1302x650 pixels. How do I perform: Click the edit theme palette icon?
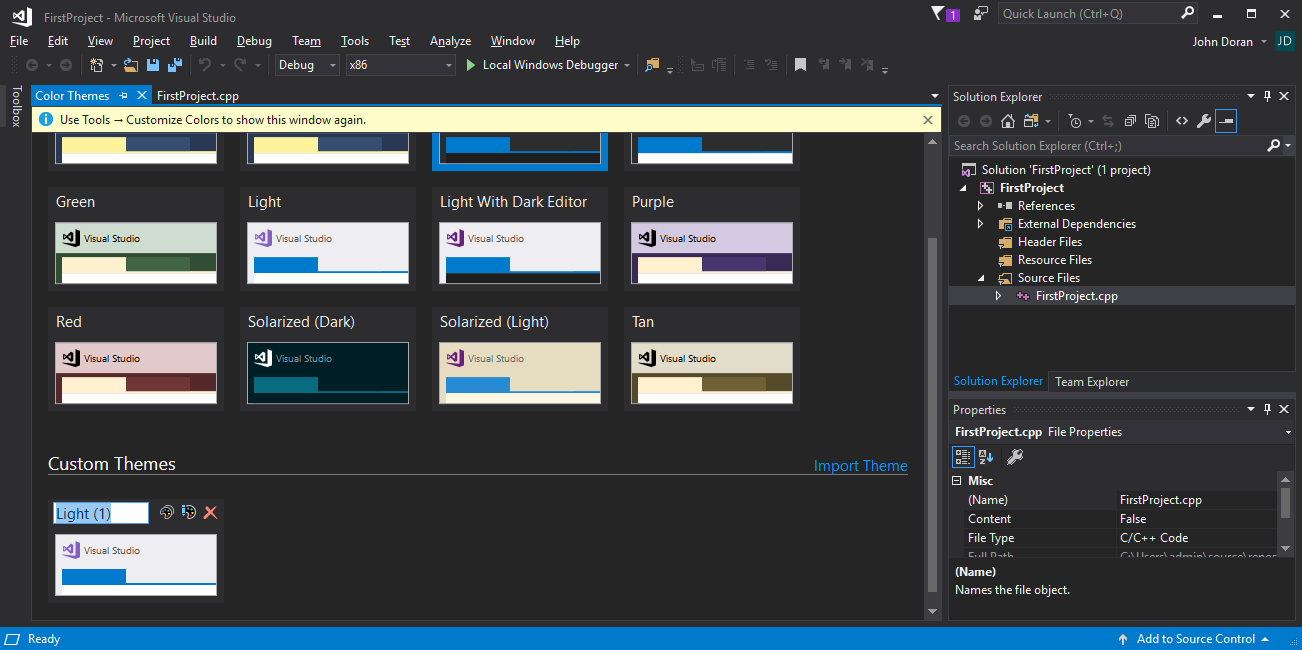[167, 512]
